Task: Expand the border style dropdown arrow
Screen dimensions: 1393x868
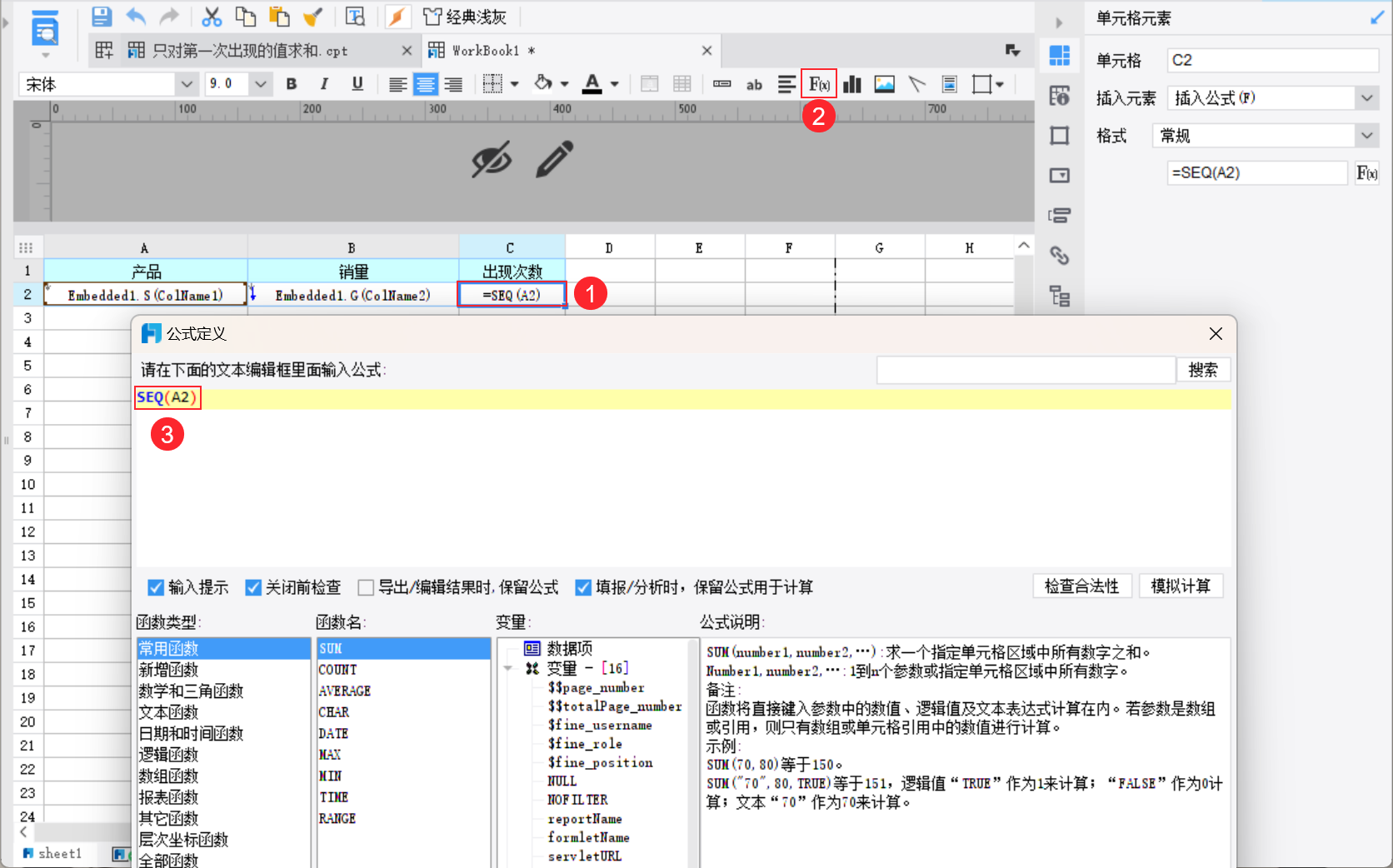Action: click(515, 84)
